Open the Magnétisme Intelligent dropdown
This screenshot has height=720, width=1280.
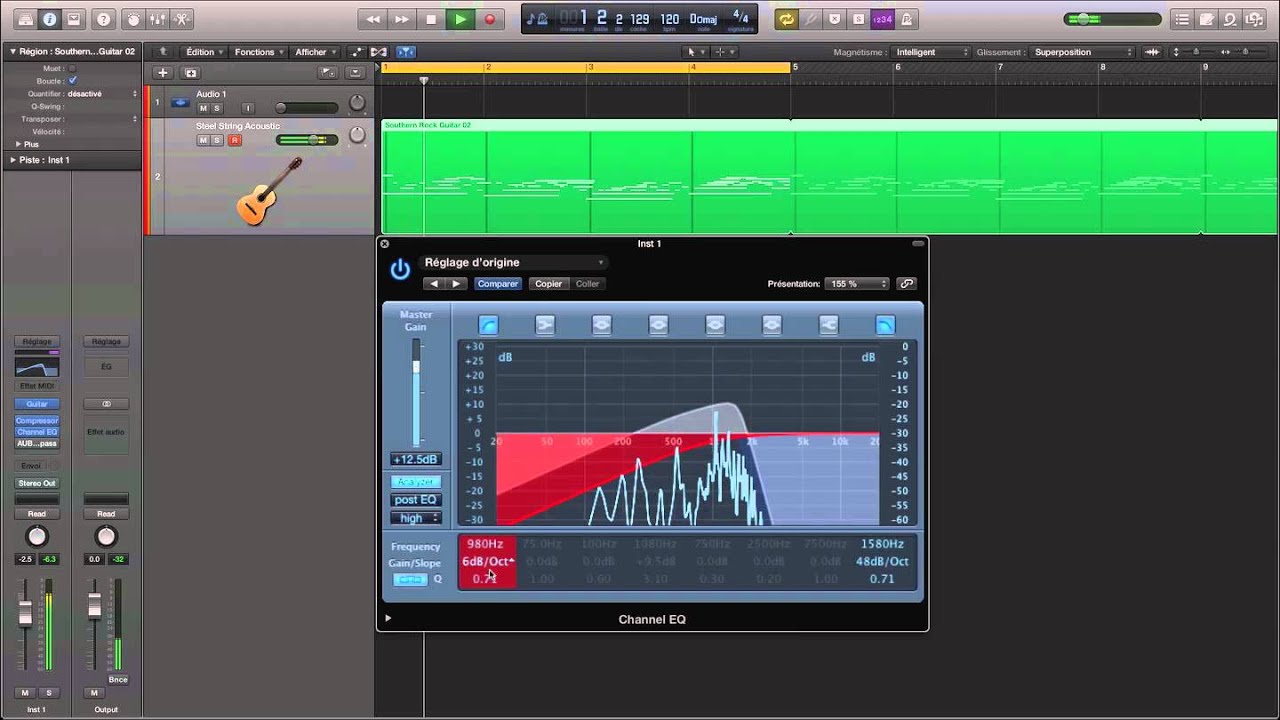(932, 52)
